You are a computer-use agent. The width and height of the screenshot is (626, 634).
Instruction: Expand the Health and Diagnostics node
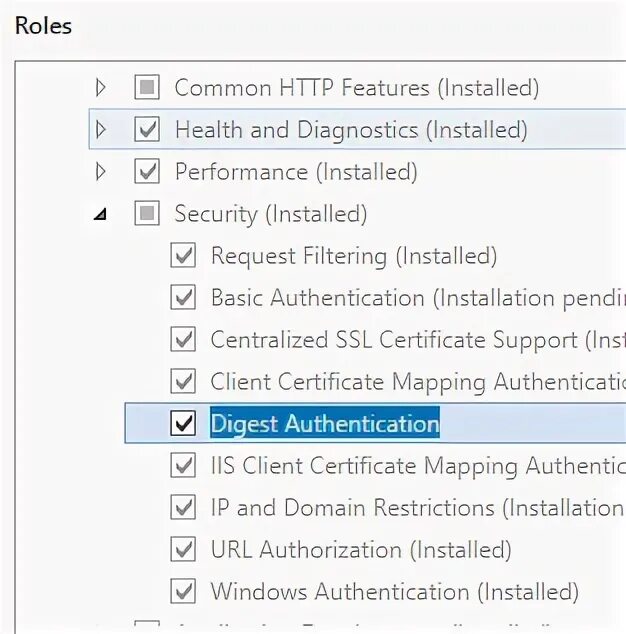click(x=100, y=130)
